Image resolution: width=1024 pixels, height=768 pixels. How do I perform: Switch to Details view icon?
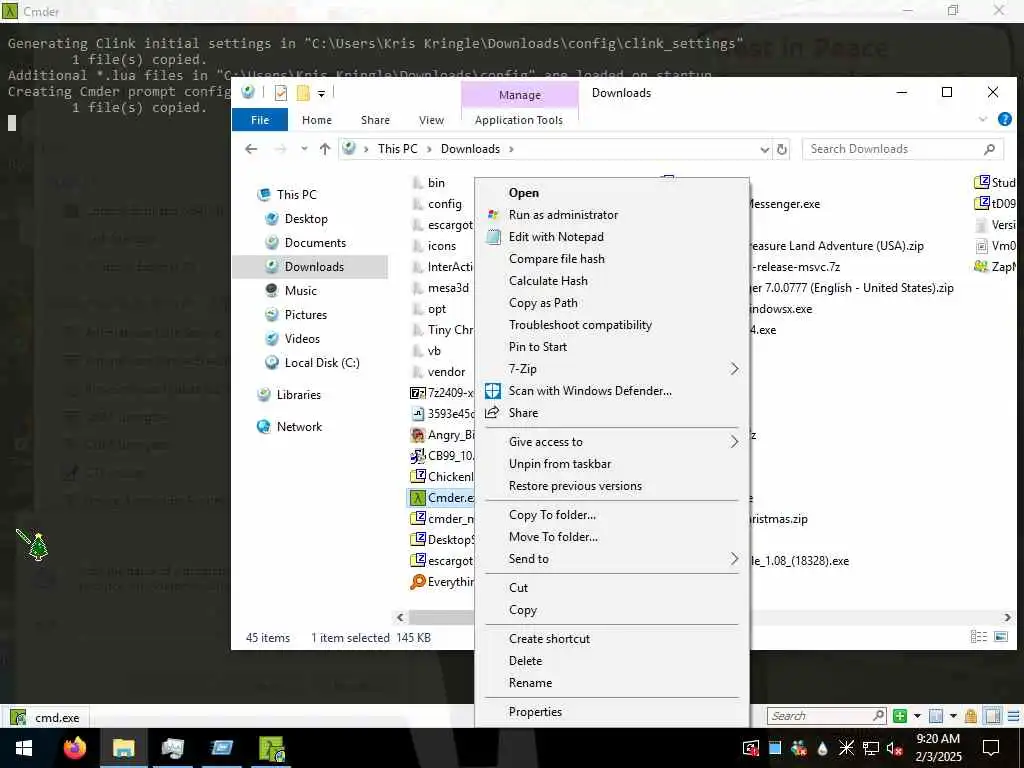click(978, 637)
